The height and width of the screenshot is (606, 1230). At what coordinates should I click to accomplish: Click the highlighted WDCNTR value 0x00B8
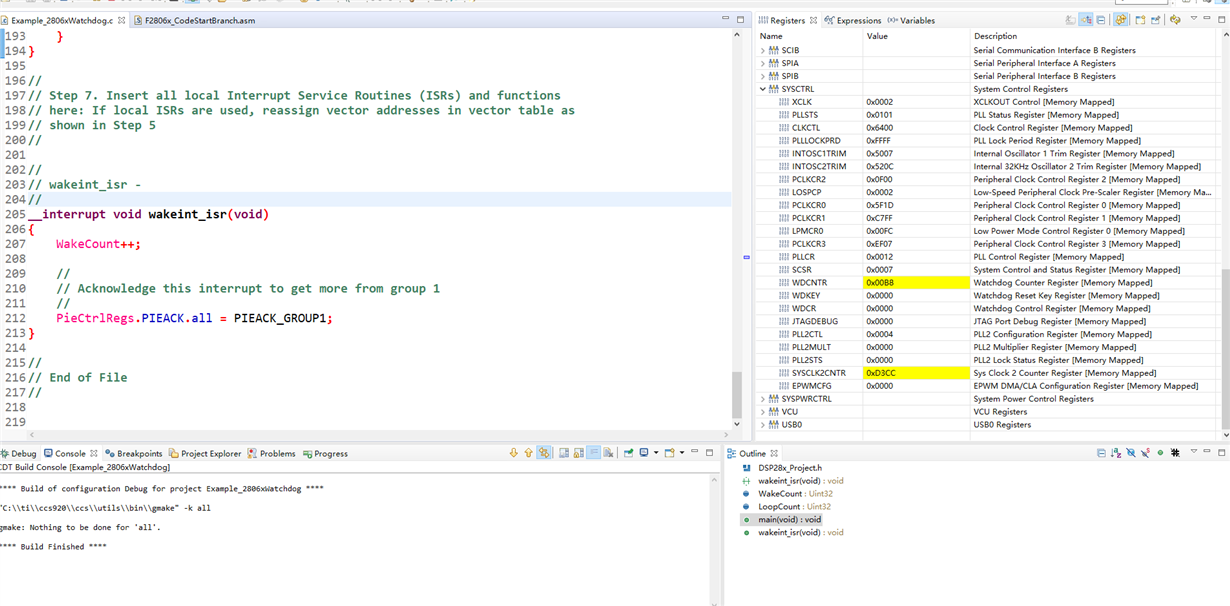[x=880, y=283]
